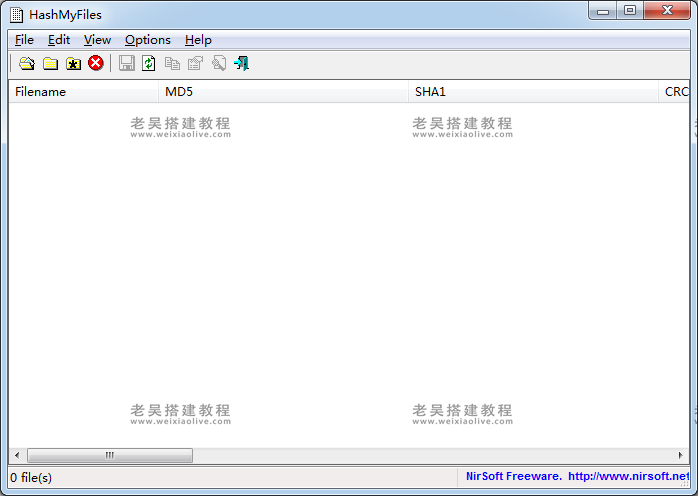Viewport: 698px width, 496px height.
Task: Click the Copy toolbar icon
Action: tap(172, 64)
